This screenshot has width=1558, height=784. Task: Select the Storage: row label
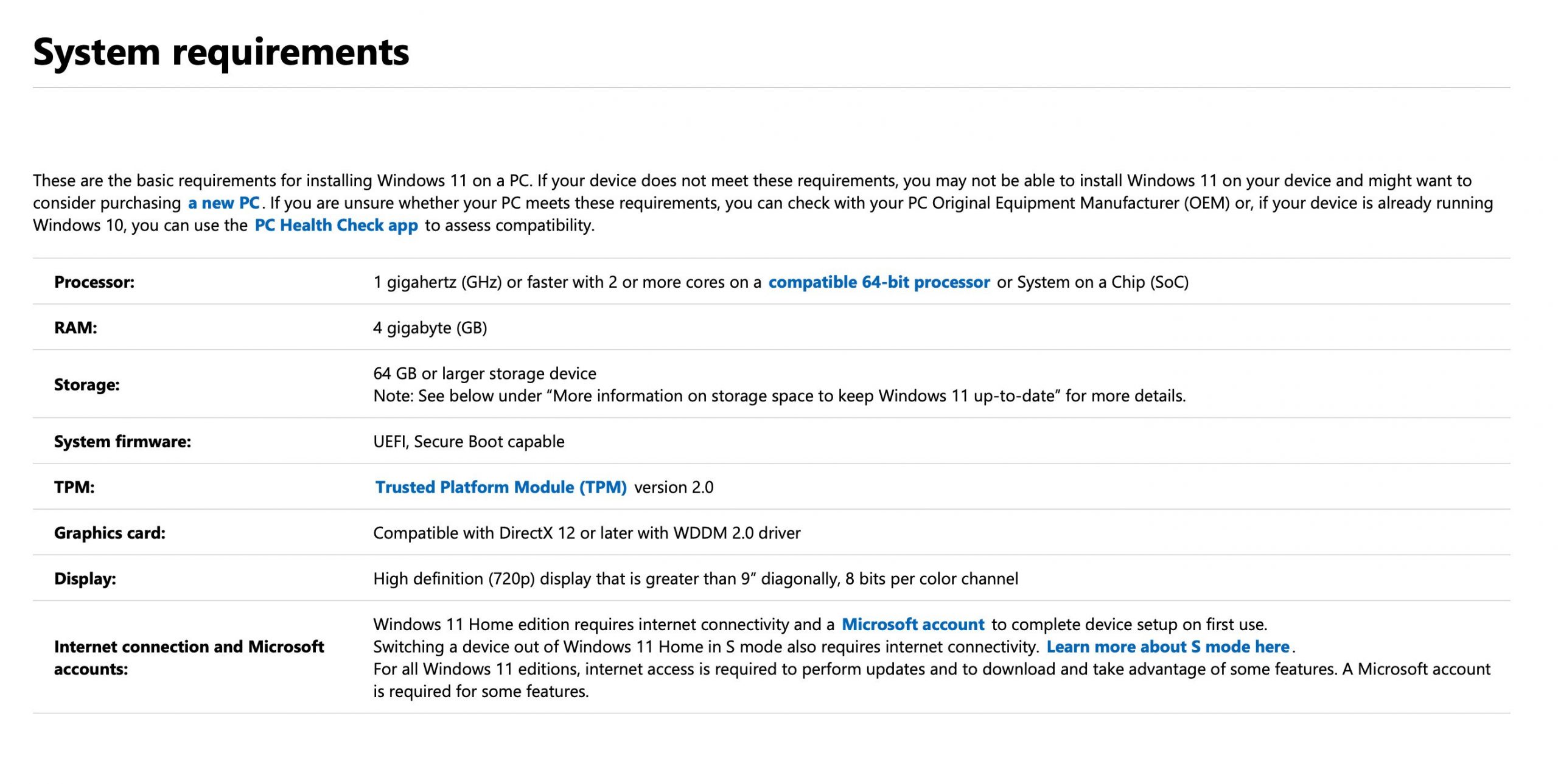coord(86,385)
